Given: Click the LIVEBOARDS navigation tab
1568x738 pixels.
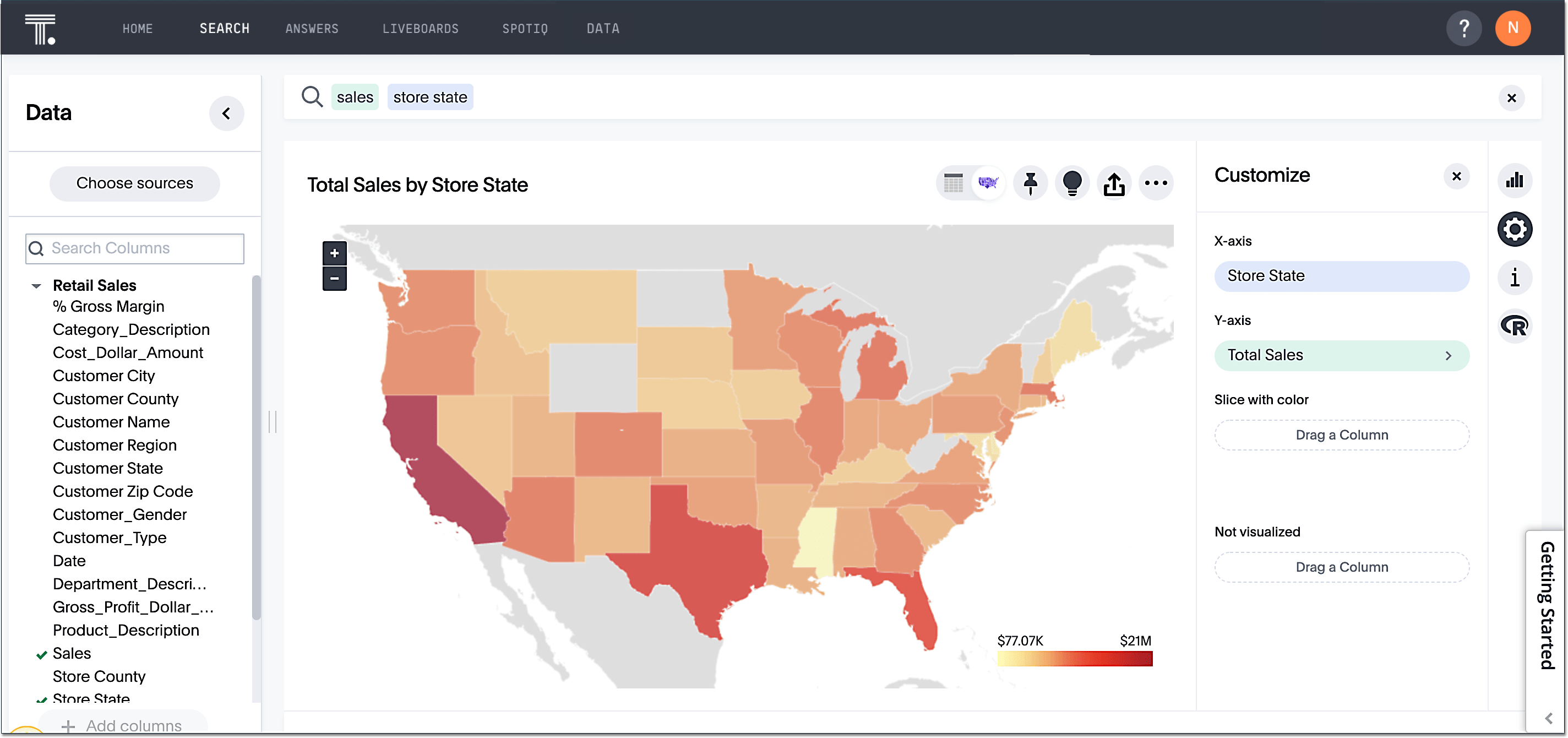Looking at the screenshot, I should pos(421,27).
